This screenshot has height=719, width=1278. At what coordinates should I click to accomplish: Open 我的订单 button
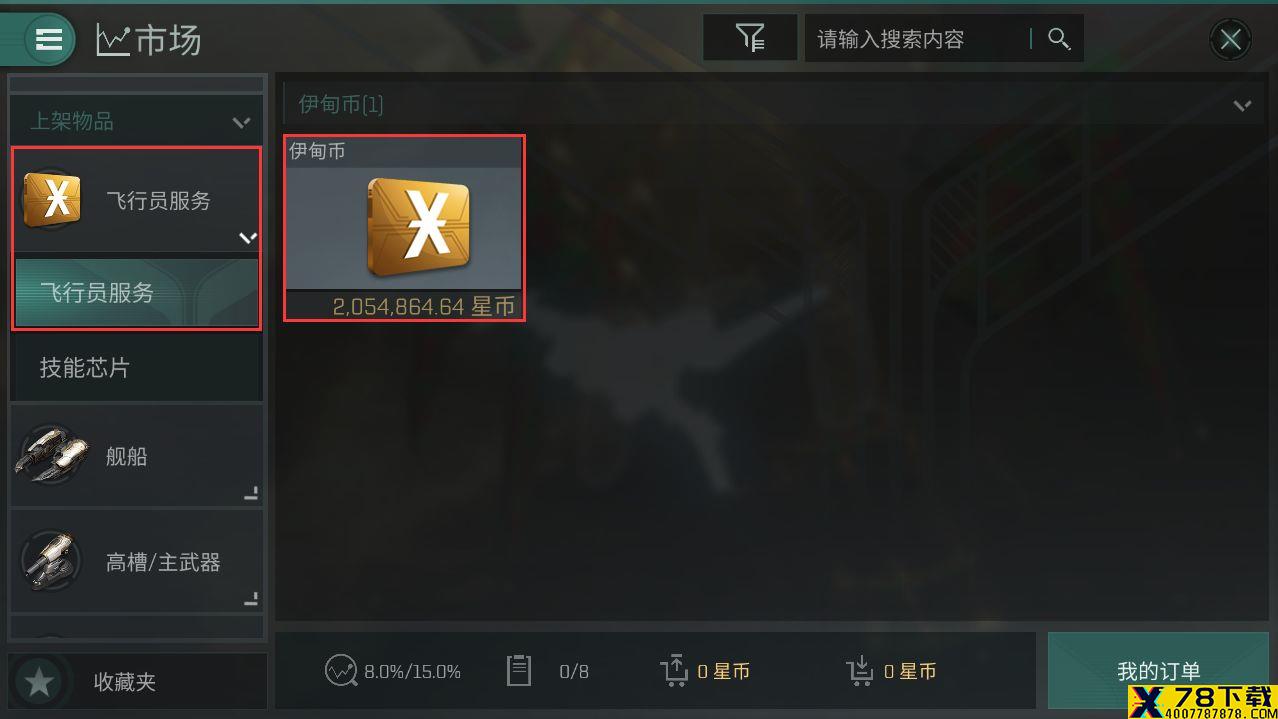1158,670
